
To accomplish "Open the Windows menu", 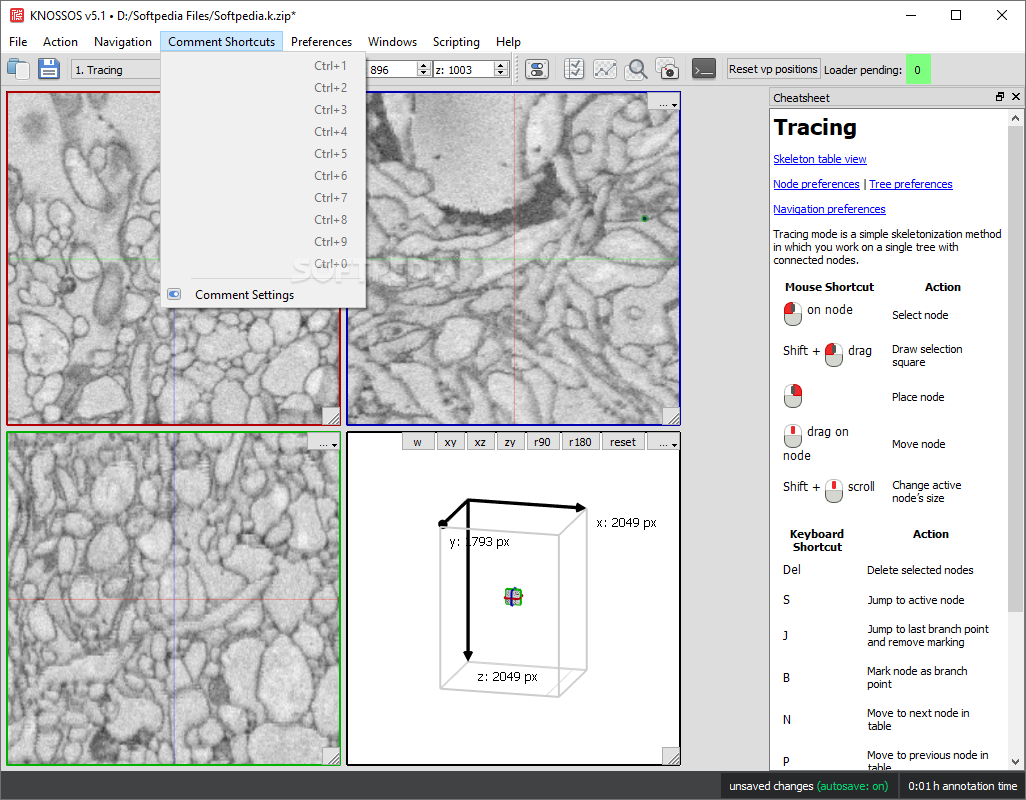I will tap(392, 42).
